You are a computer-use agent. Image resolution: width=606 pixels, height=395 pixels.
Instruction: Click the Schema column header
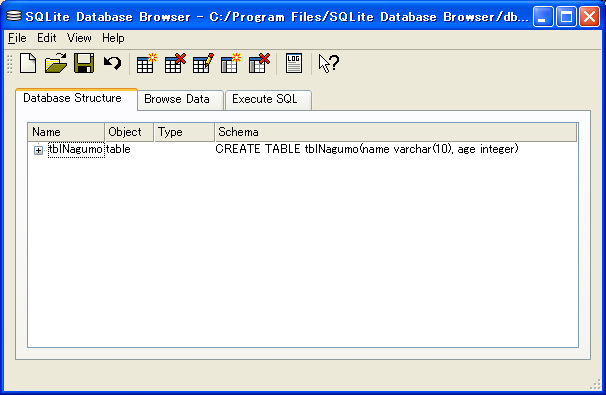pyautogui.click(x=396, y=132)
